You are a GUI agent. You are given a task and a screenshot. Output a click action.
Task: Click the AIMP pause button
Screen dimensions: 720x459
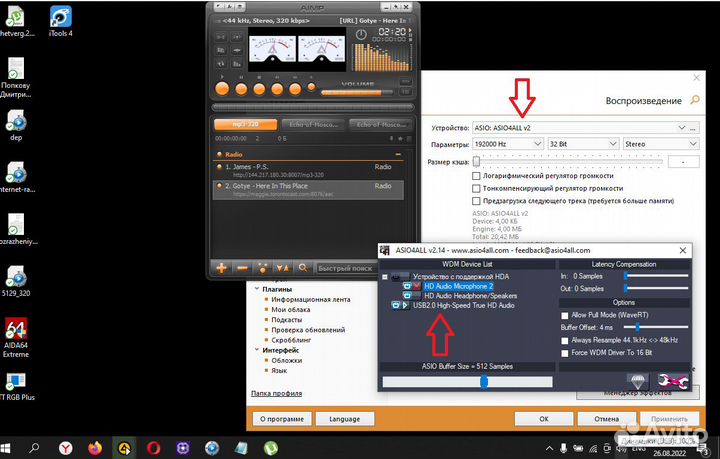tap(241, 89)
